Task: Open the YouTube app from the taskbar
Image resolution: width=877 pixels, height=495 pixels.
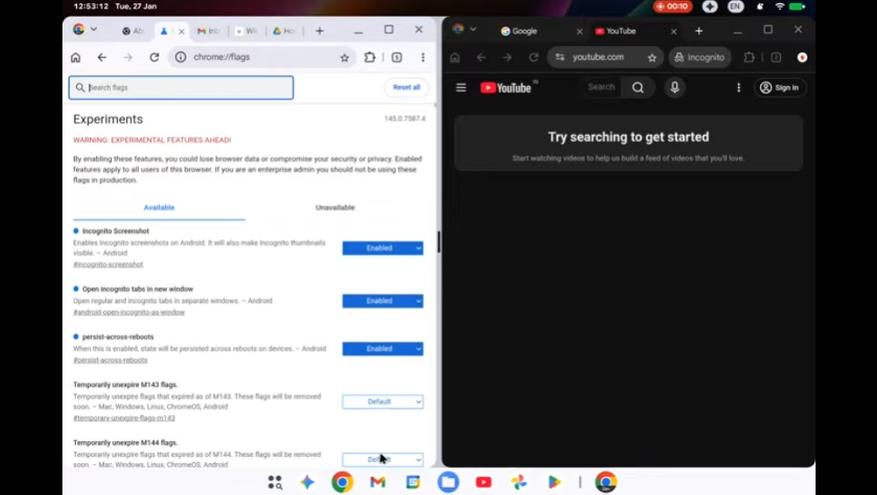Action: (x=483, y=482)
